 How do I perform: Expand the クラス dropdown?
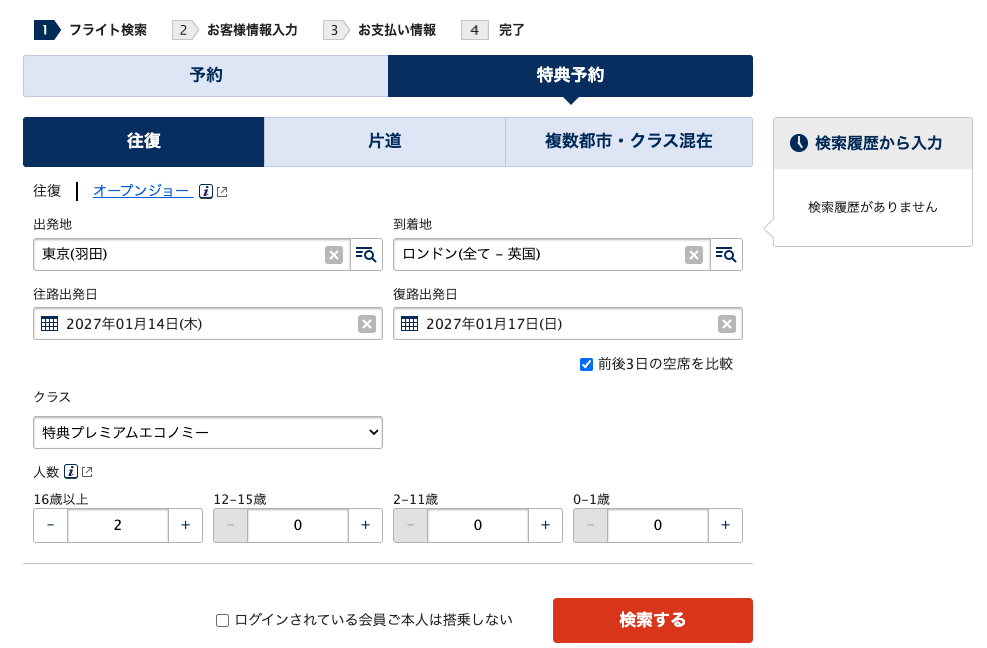click(x=208, y=432)
